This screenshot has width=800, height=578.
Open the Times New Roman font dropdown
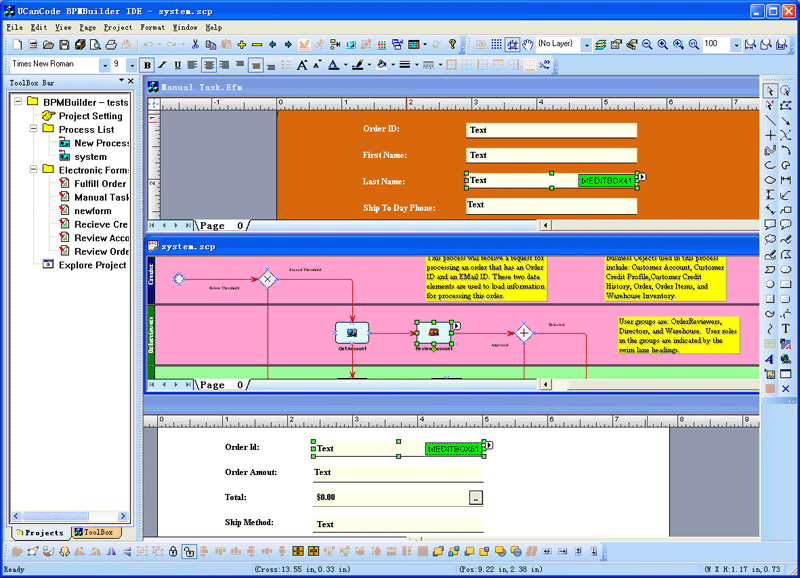click(104, 65)
